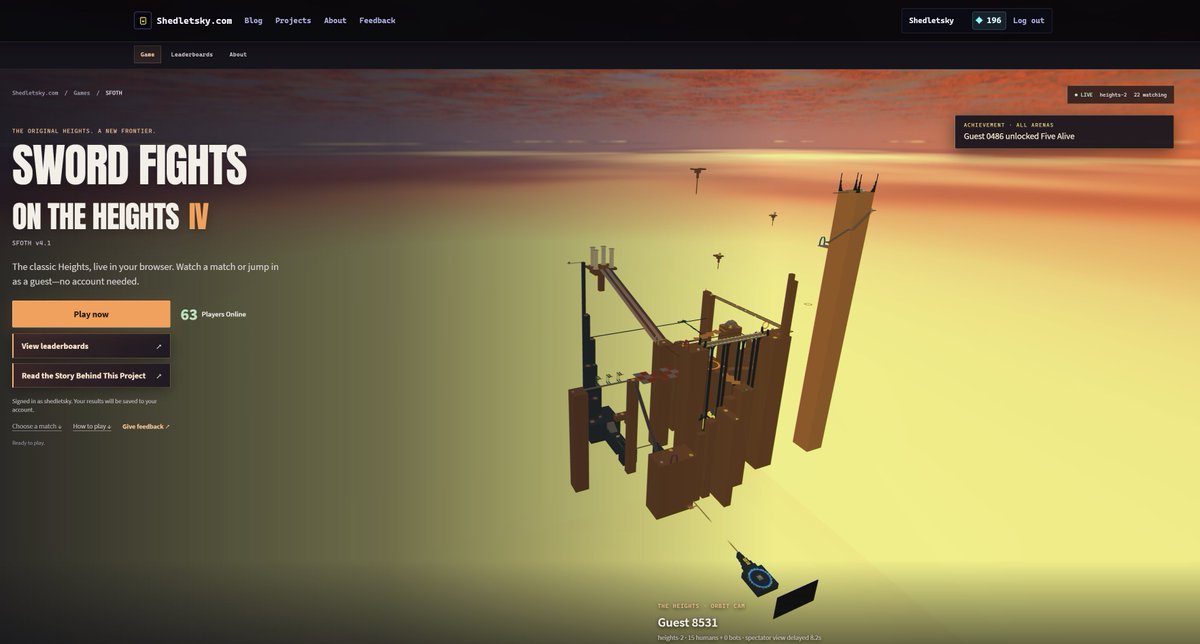Click the Guest 8531 spectator name
The height and width of the screenshot is (644, 1200).
(x=687, y=622)
